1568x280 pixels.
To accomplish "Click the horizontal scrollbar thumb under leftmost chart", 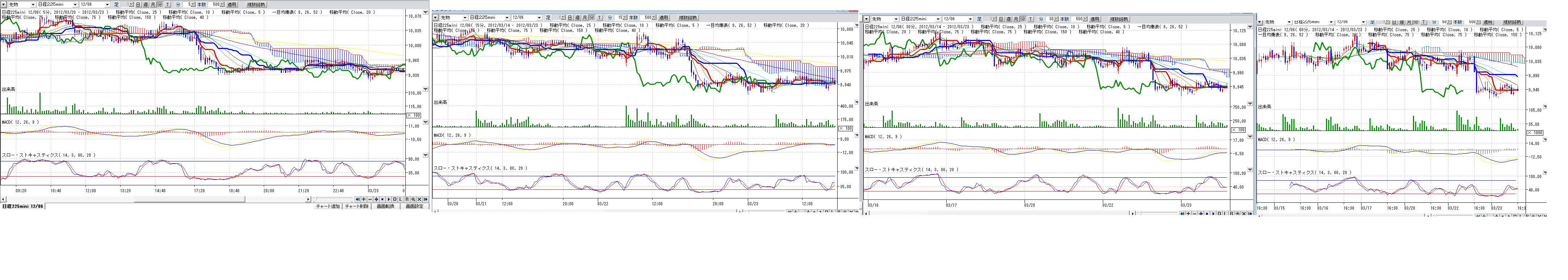I will tap(189, 199).
